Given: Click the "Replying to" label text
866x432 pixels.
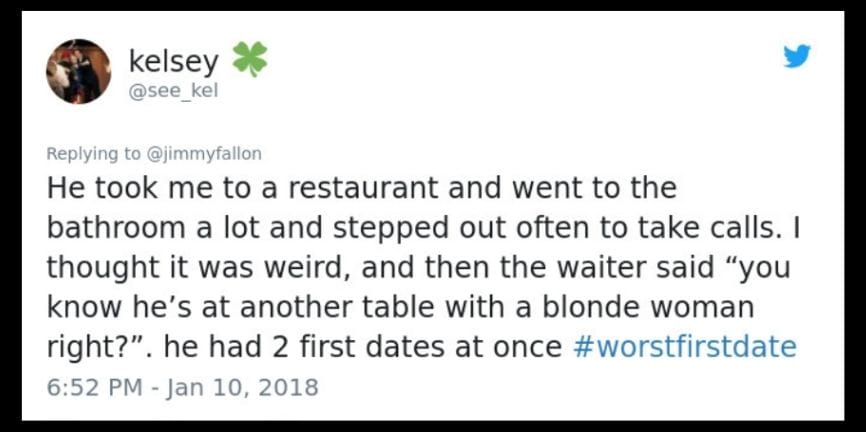Looking at the screenshot, I should pos(95,153).
